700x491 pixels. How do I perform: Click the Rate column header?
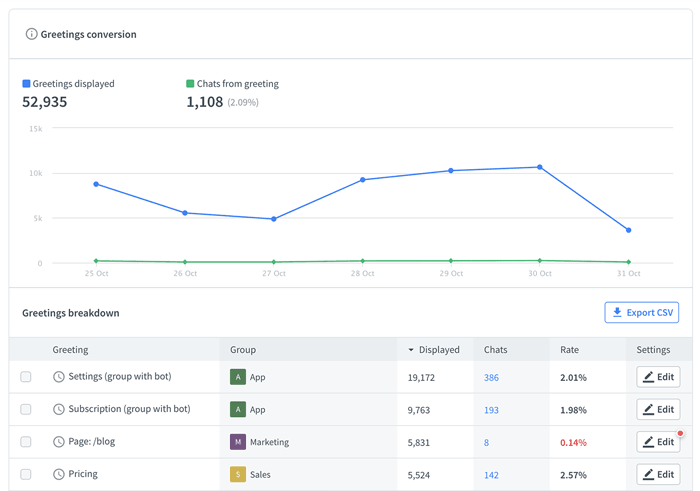570,350
